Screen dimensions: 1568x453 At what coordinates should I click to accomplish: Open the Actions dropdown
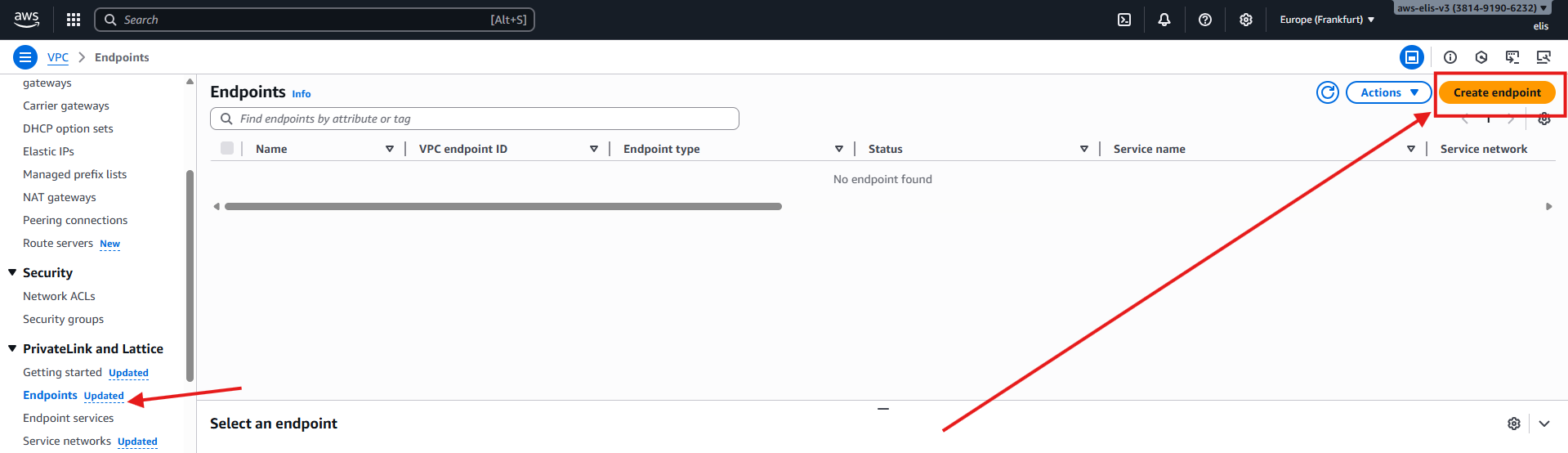[1388, 92]
